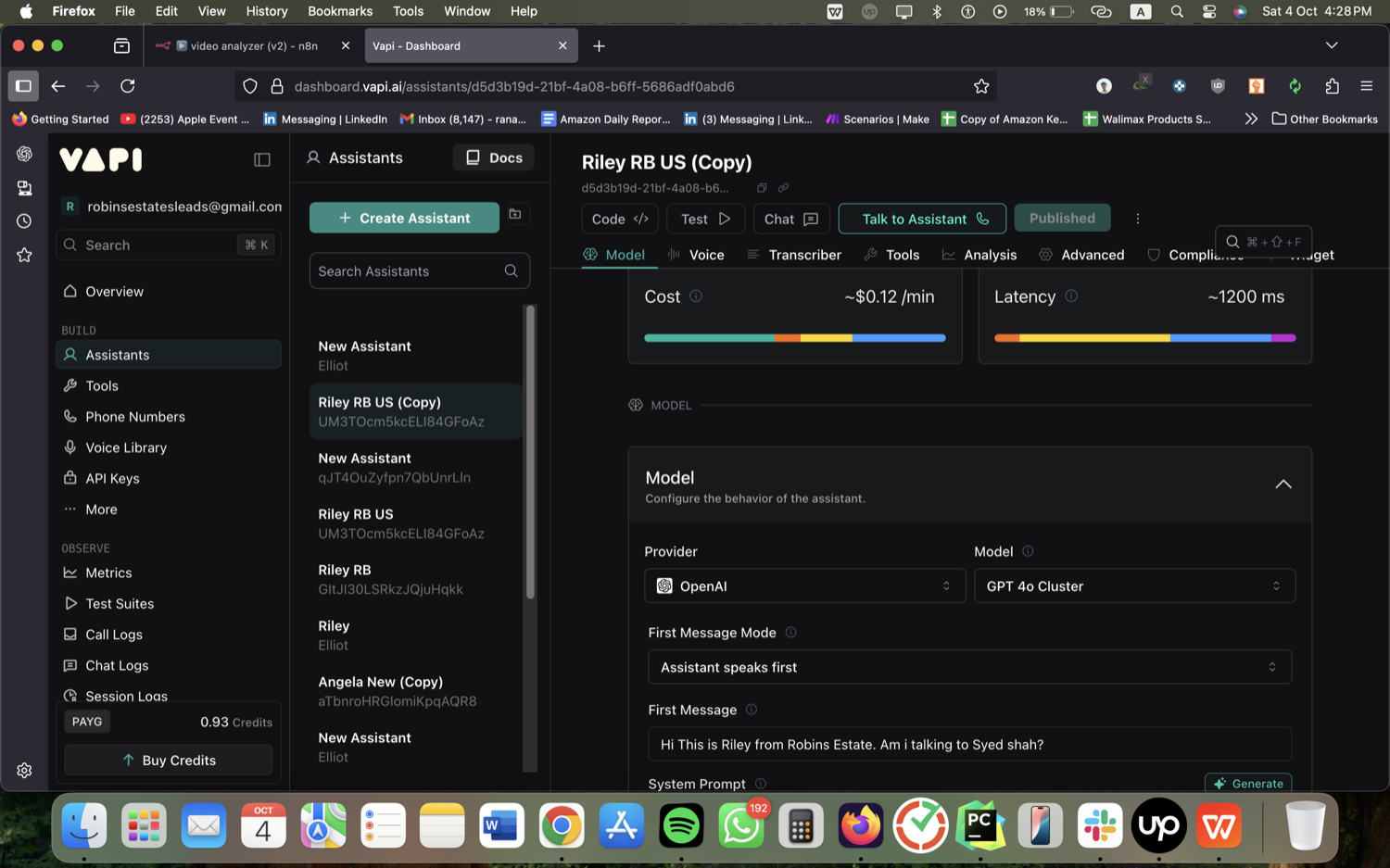
Task: Click the search icon in Search Assistants
Action: [512, 271]
